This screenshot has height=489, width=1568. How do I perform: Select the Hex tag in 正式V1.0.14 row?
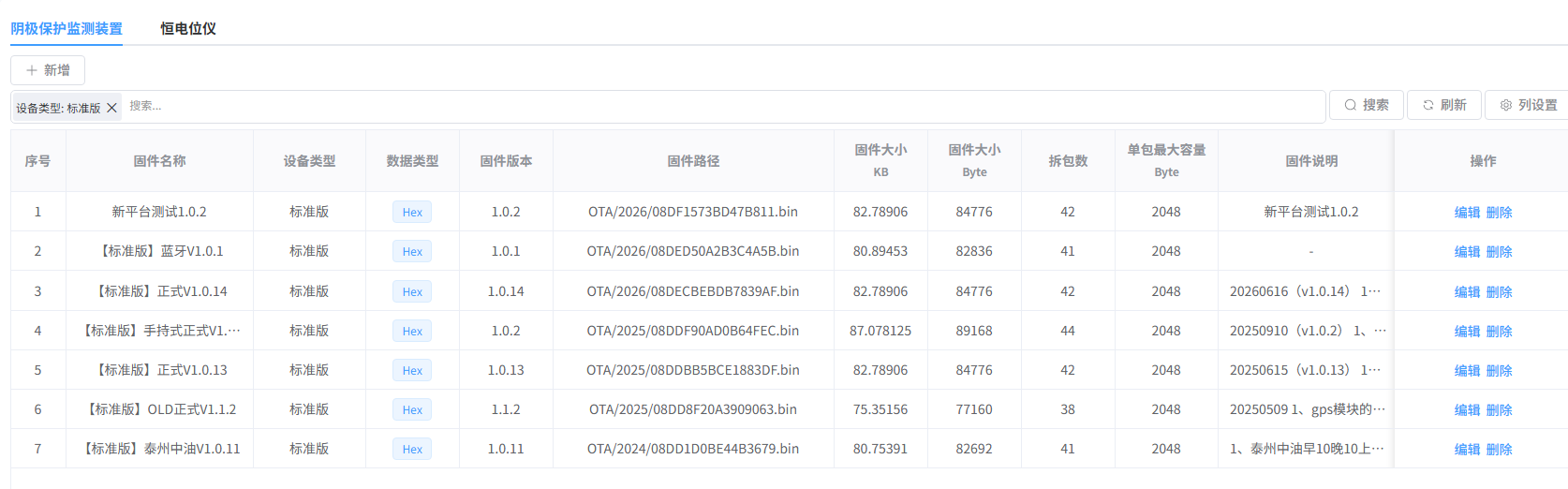[412, 292]
